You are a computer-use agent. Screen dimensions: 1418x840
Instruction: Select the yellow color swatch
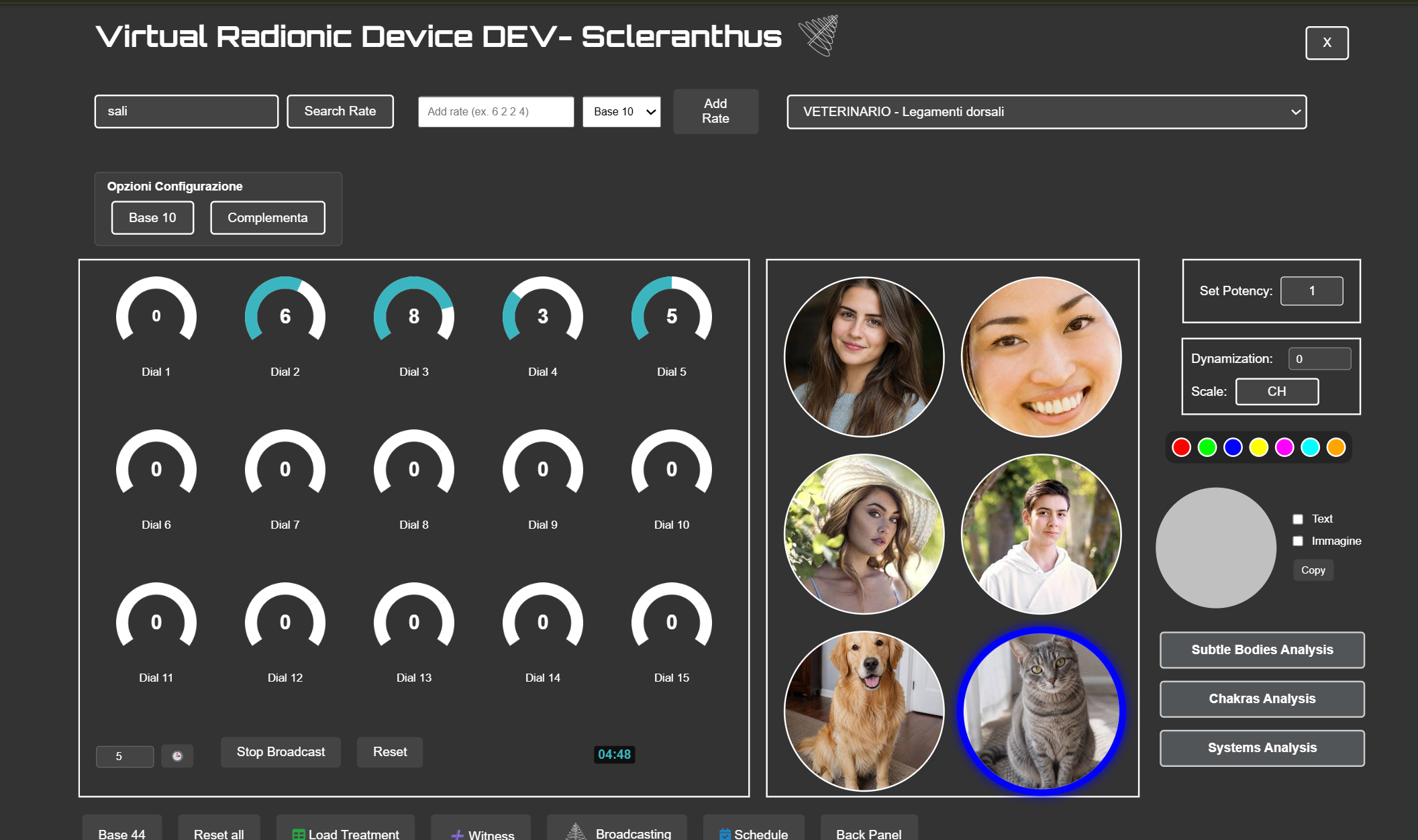click(x=1259, y=447)
